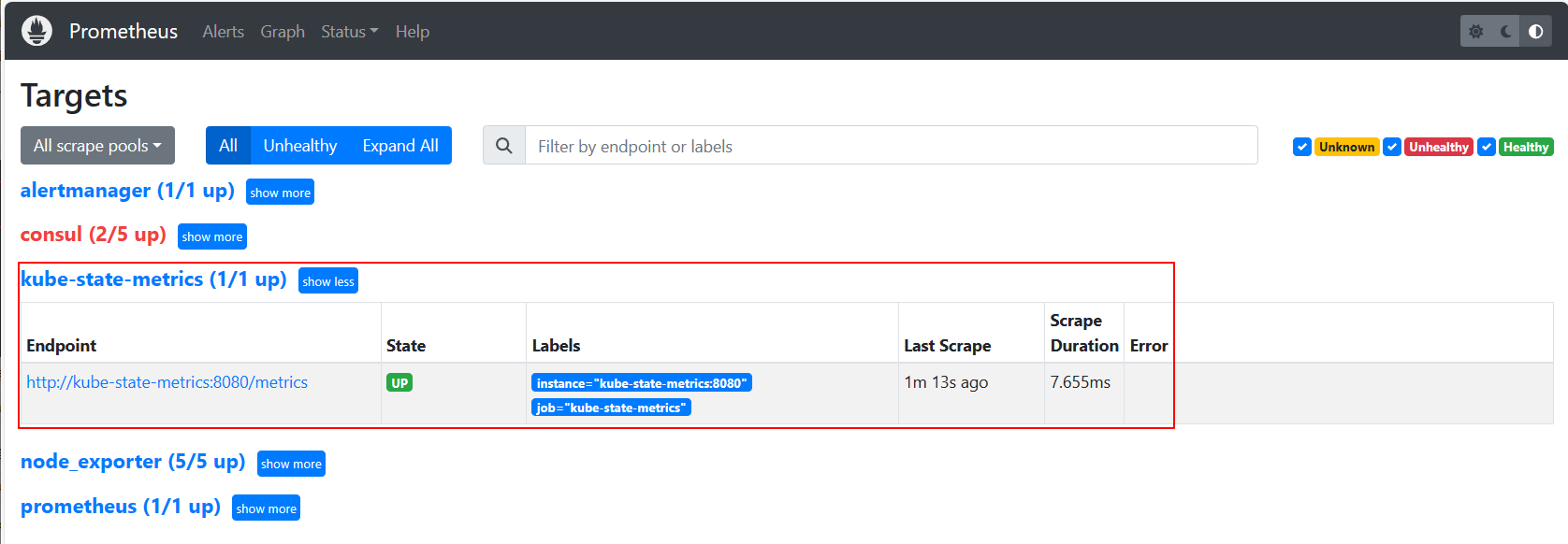Go to Prometheus home brand link
Viewport: 1568px width, 544px height.
pyautogui.click(x=123, y=31)
